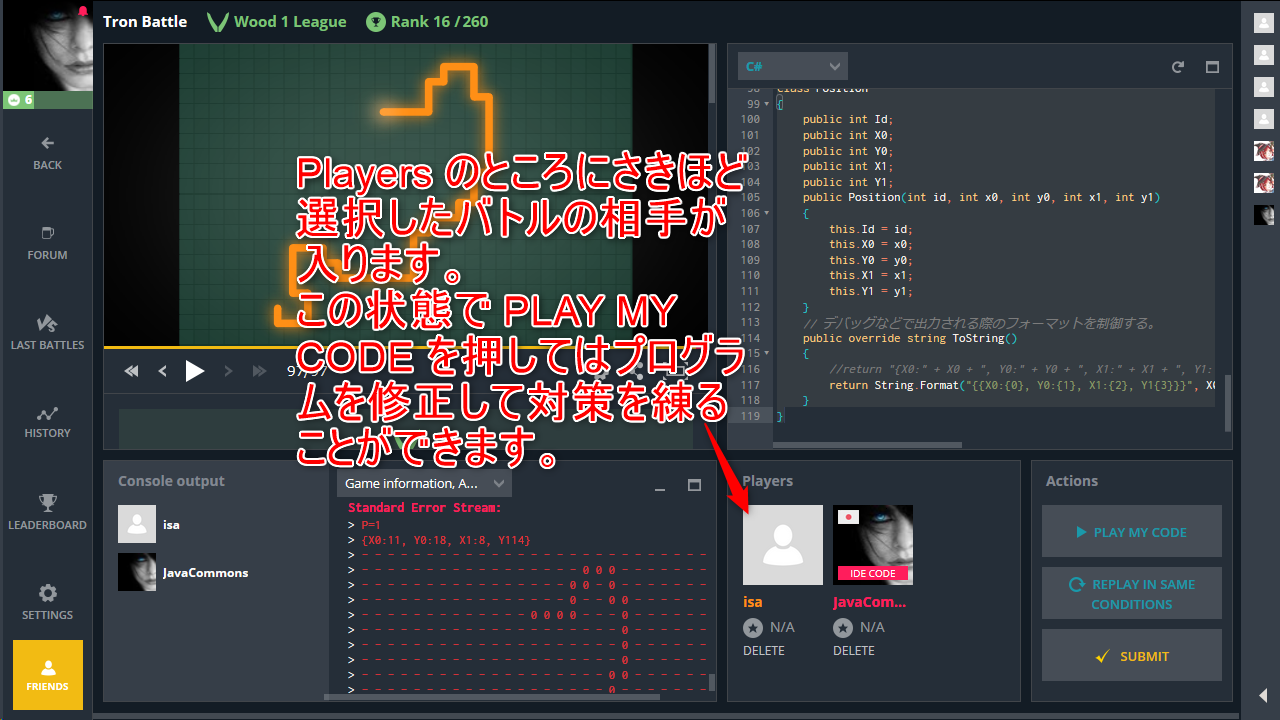The image size is (1280, 720).
Task: Click REPLAY IN SAME CONDITIONS
Action: coord(1132,594)
